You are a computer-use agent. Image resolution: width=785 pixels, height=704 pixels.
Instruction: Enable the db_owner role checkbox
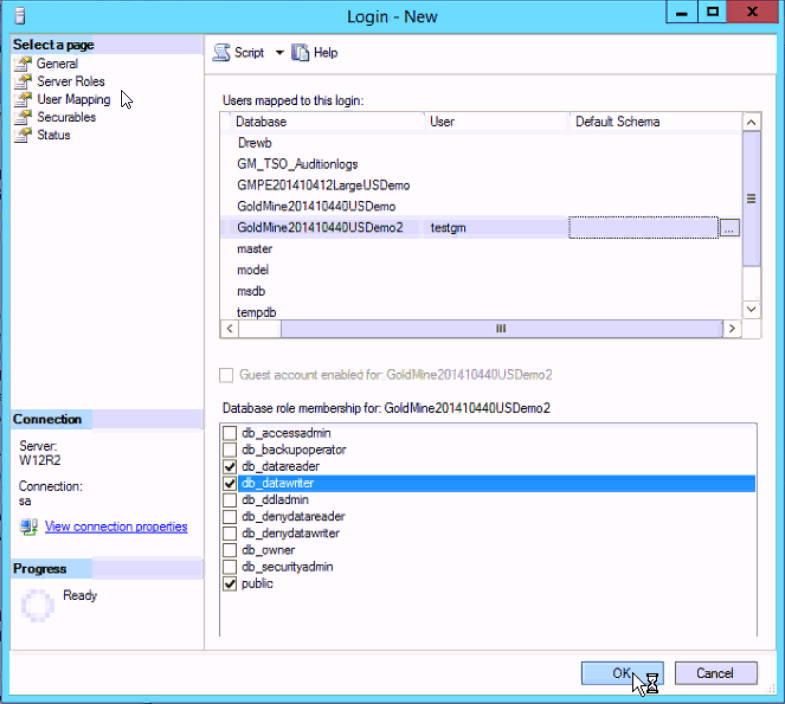click(231, 550)
